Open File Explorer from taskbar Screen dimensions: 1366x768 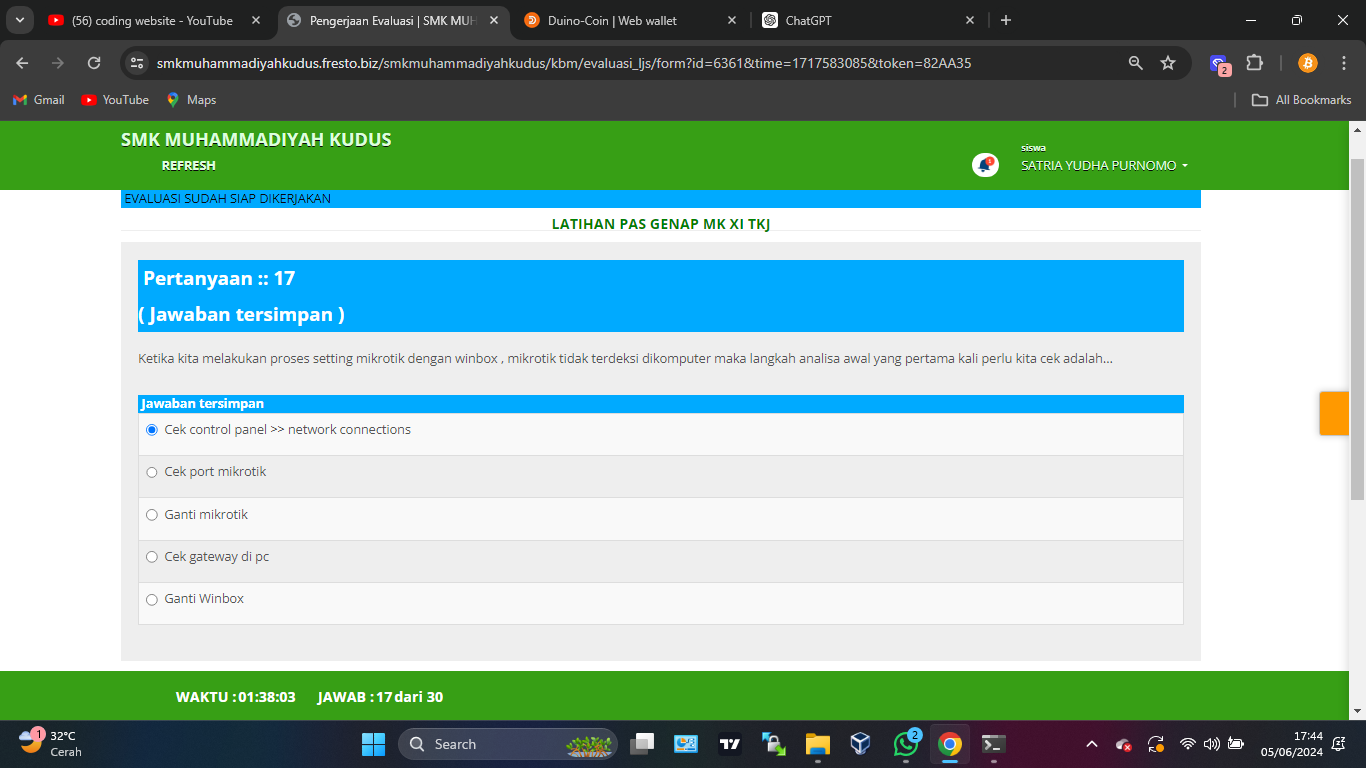[x=818, y=744]
